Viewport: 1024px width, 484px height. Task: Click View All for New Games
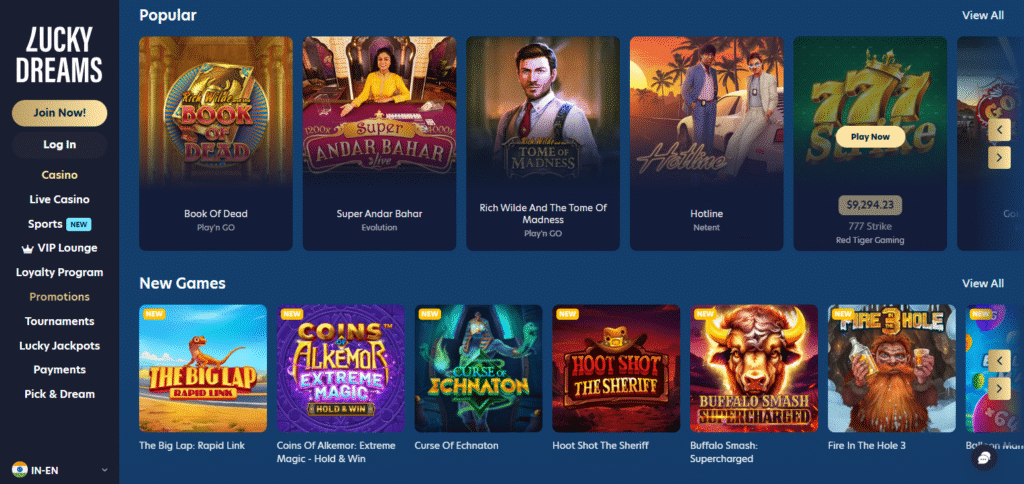pyautogui.click(x=983, y=283)
